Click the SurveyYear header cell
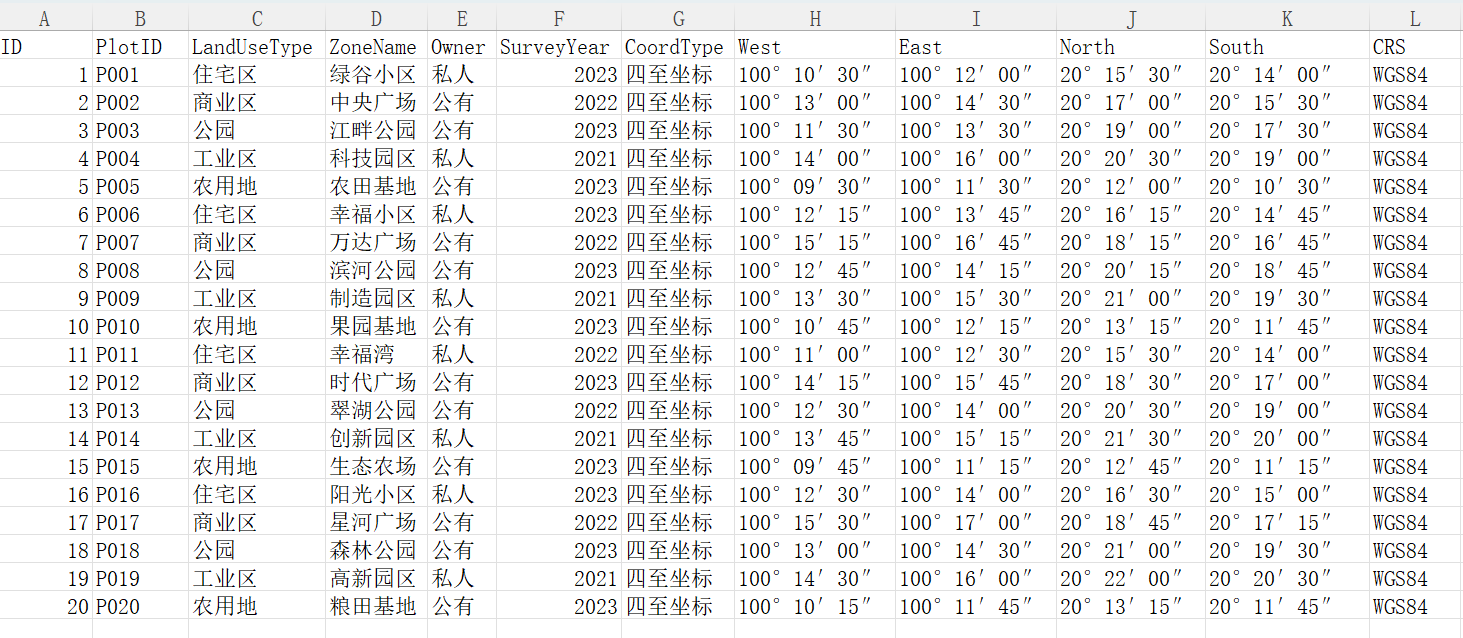Viewport: 1463px width, 638px height. pyautogui.click(x=558, y=46)
